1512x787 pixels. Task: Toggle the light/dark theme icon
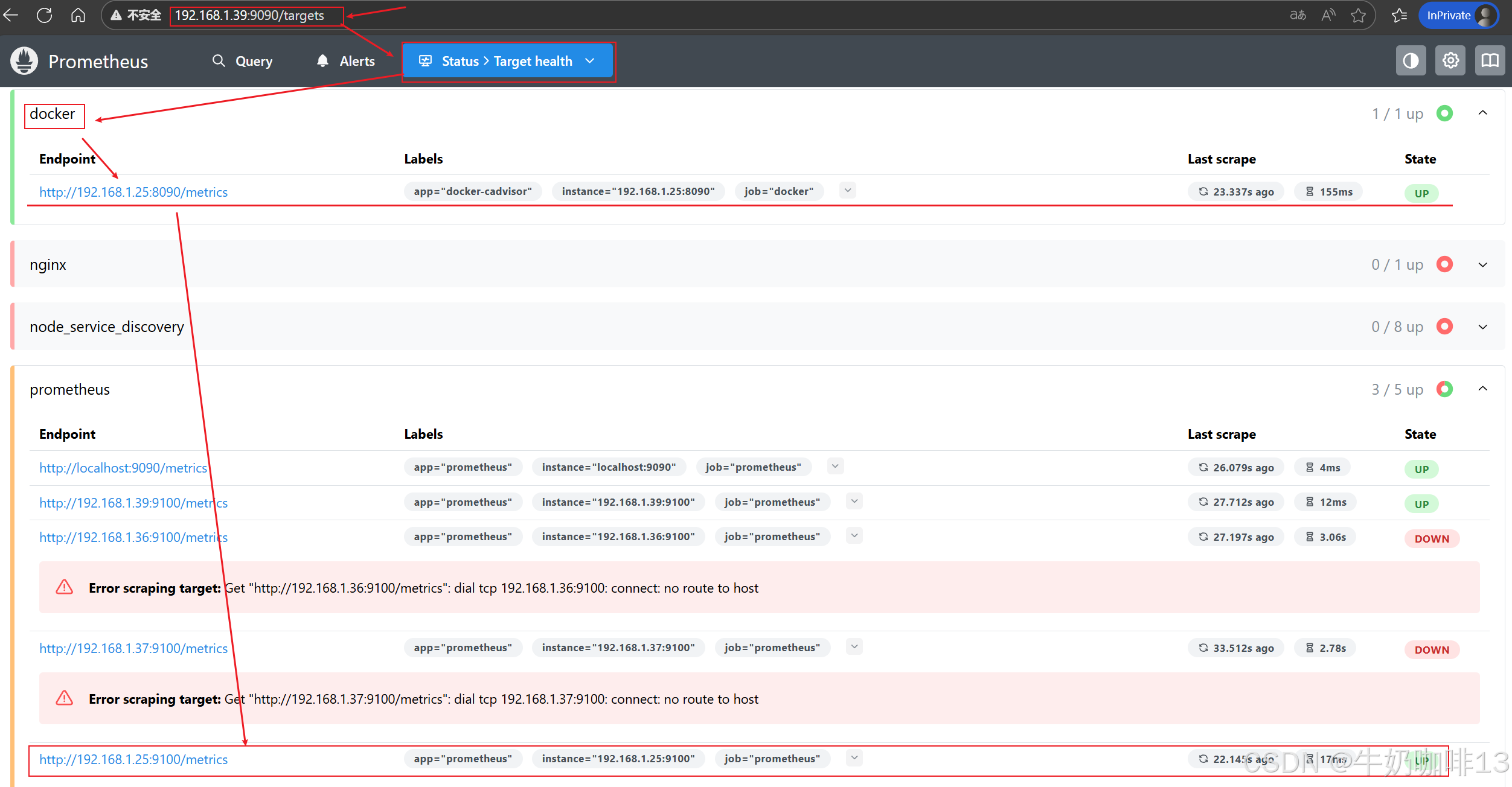click(1411, 61)
